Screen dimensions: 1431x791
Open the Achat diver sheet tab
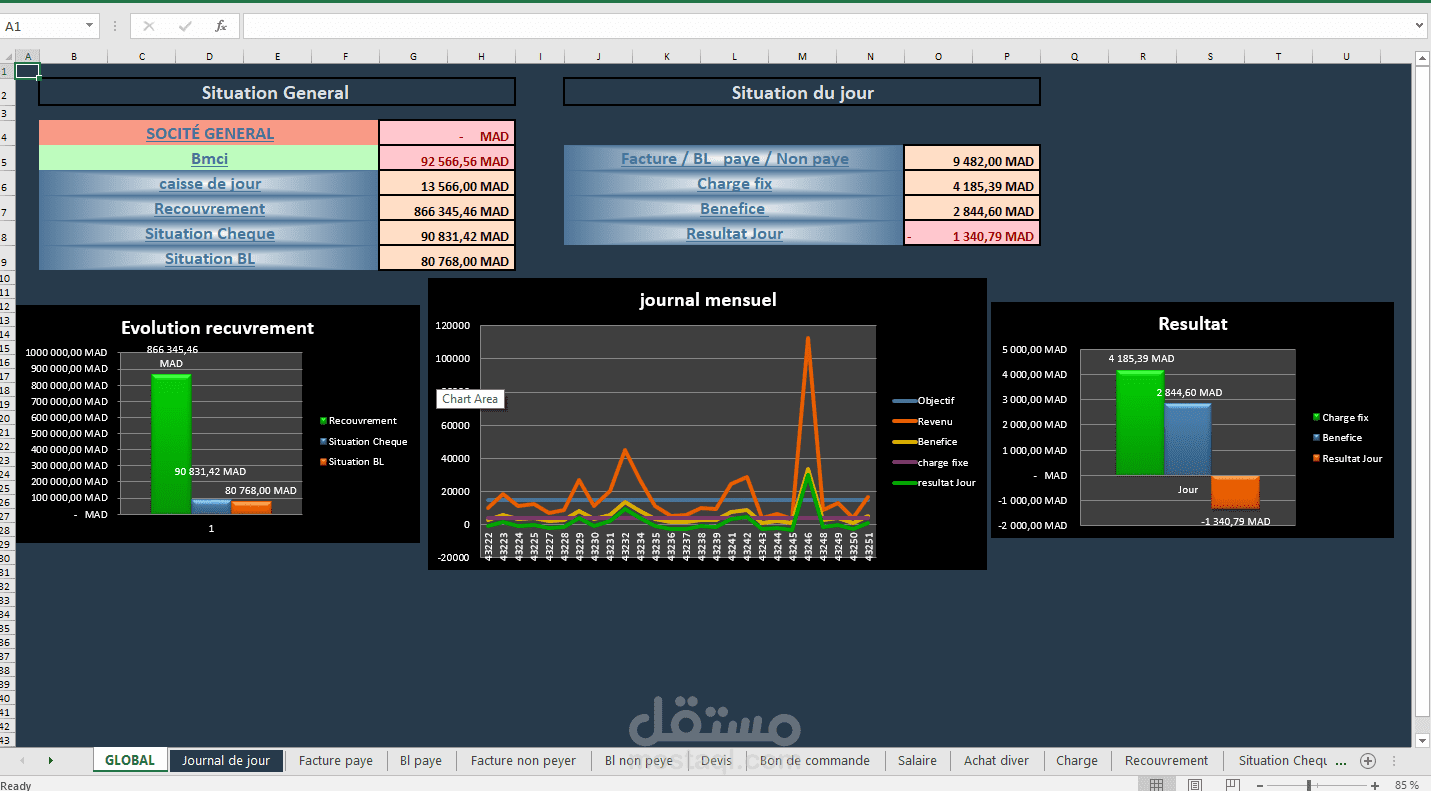996,760
